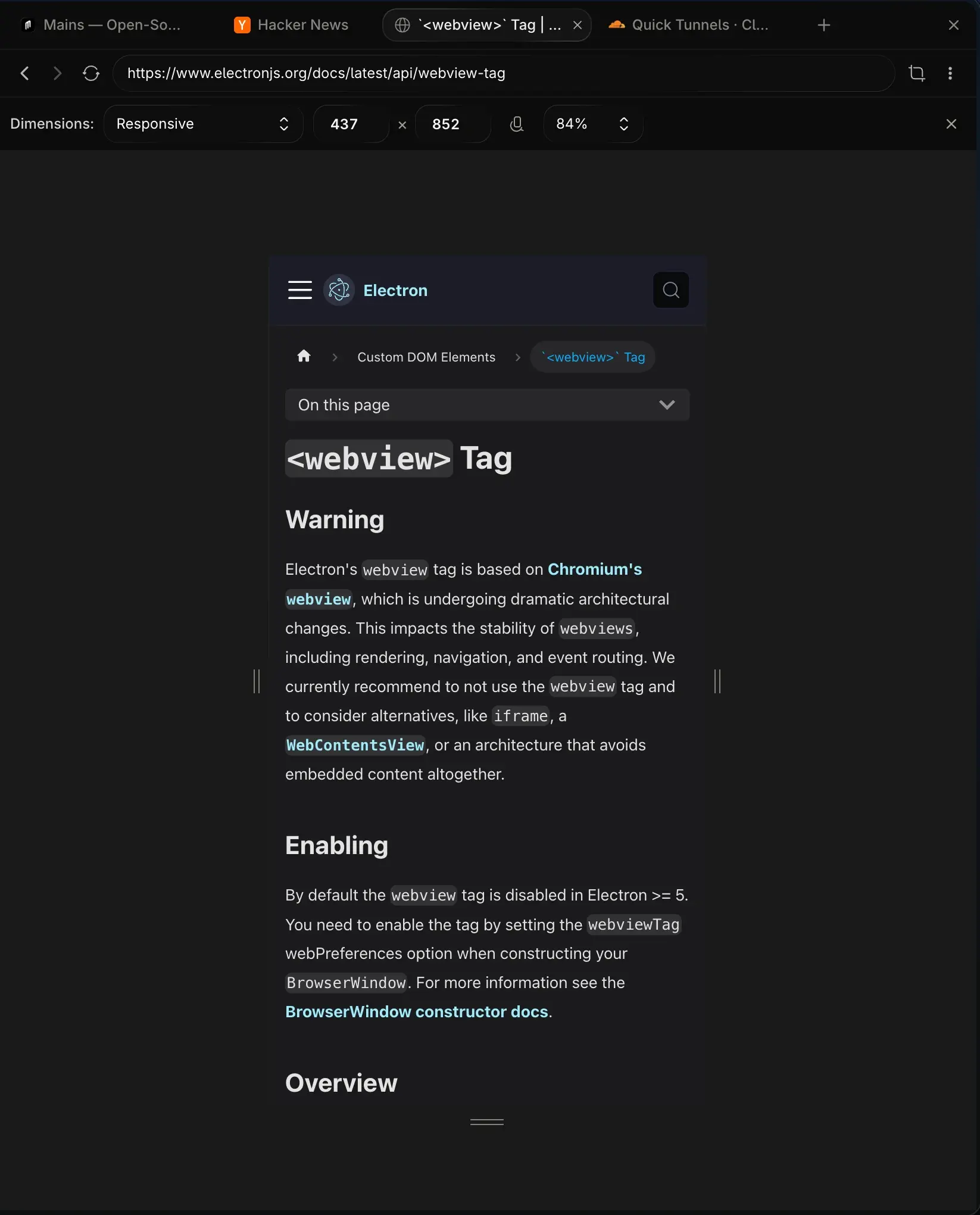Screen dimensions: 980x1215
Task: Click the height field showing 852
Action: [452, 124]
